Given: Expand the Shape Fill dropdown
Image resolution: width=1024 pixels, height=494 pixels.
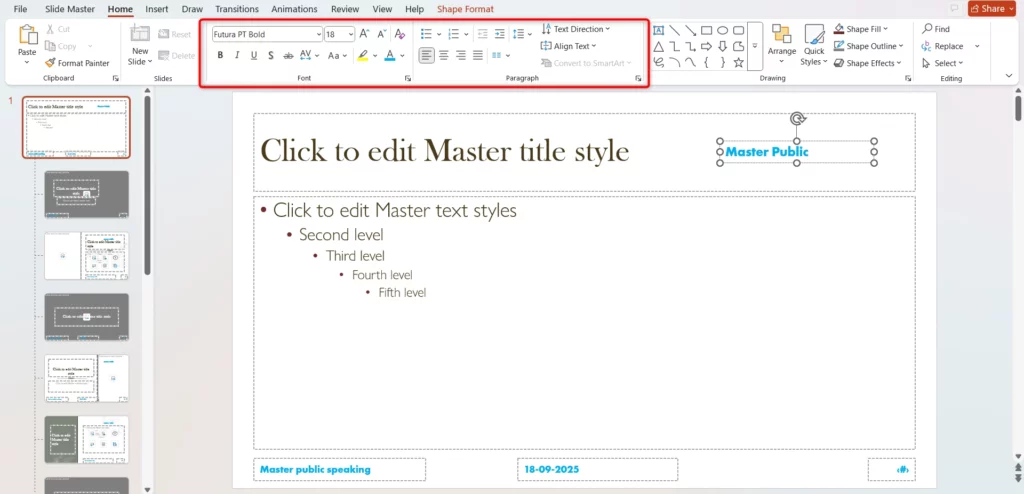Looking at the screenshot, I should tap(903, 29).
